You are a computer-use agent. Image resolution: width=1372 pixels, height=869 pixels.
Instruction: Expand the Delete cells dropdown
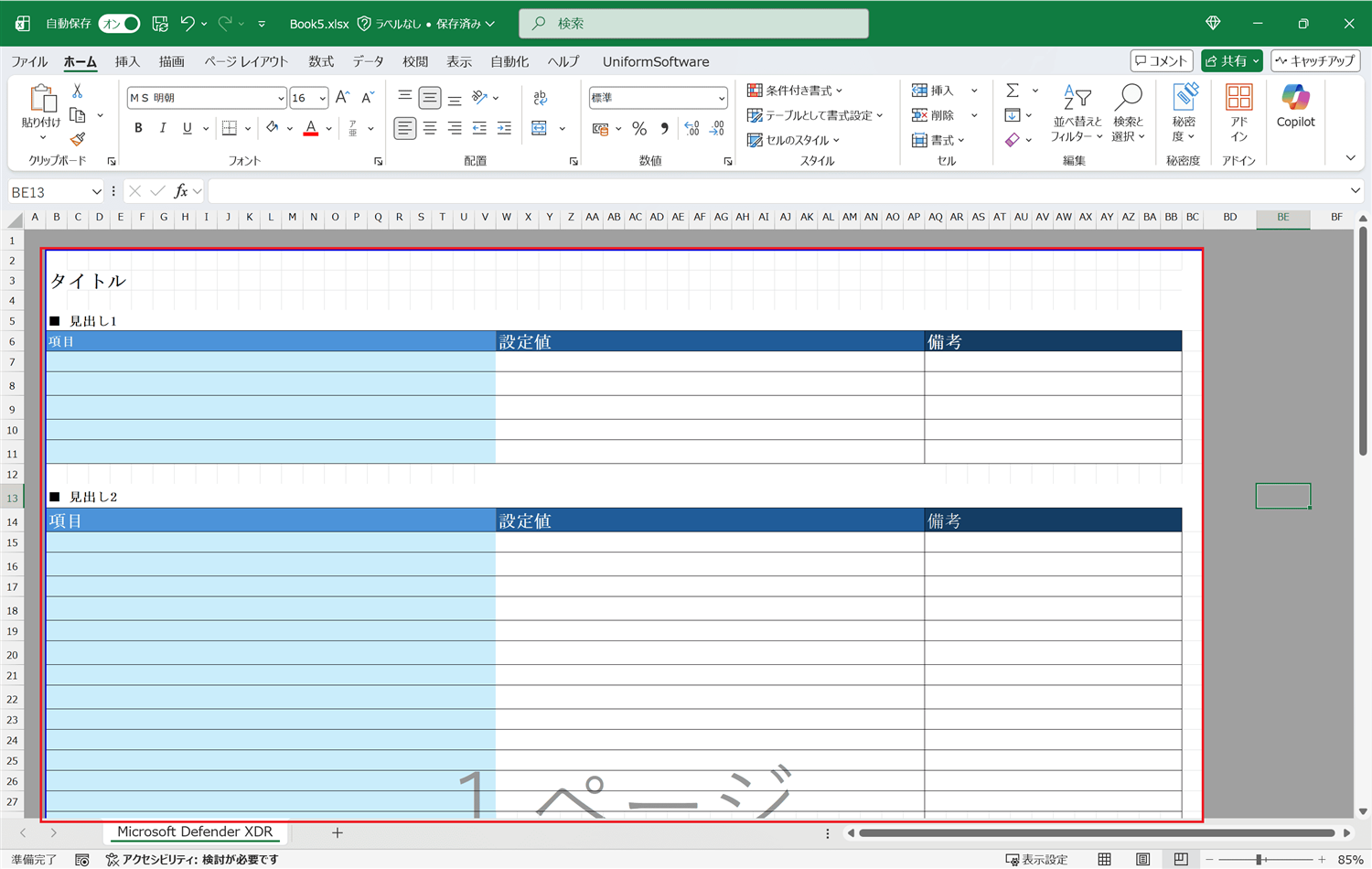pyautogui.click(x=974, y=115)
